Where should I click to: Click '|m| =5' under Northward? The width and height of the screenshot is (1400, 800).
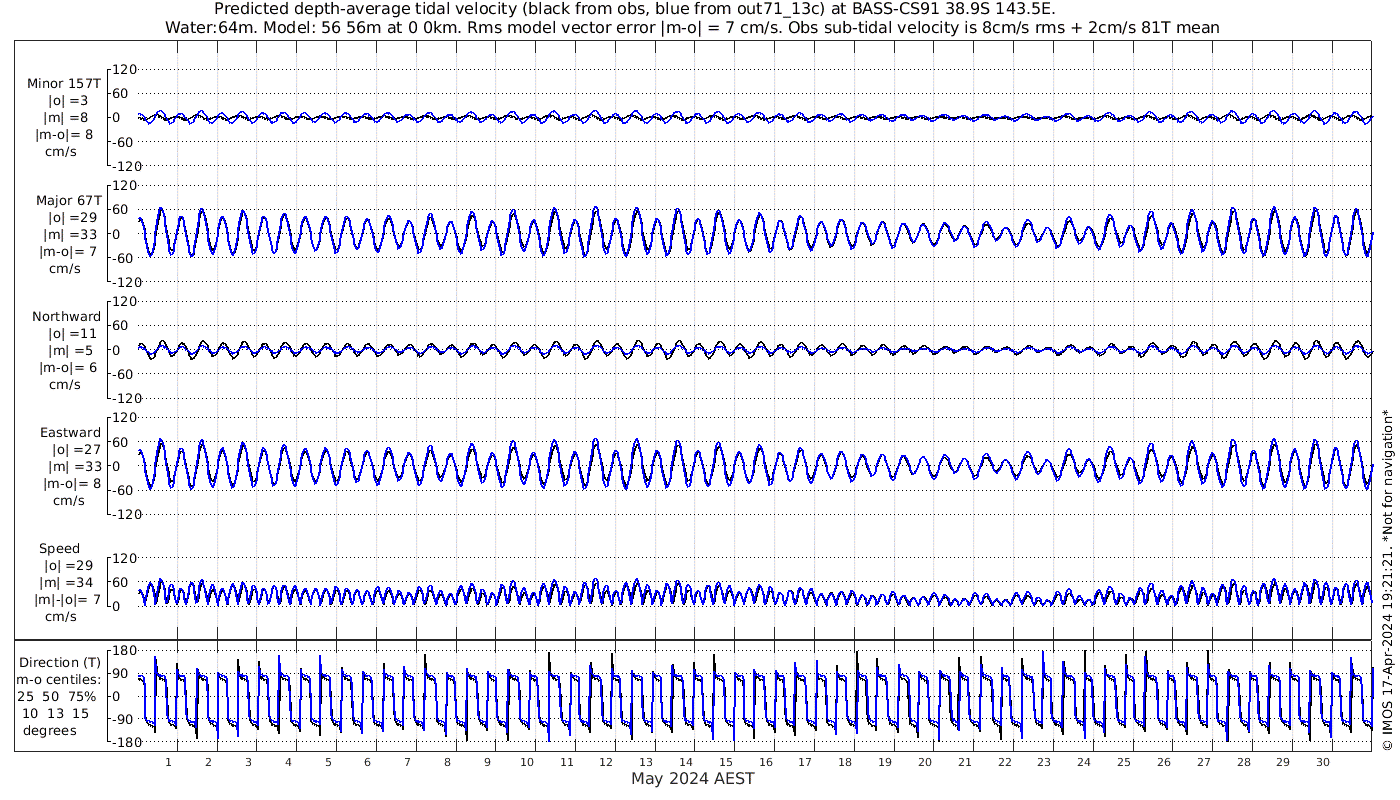(70, 350)
